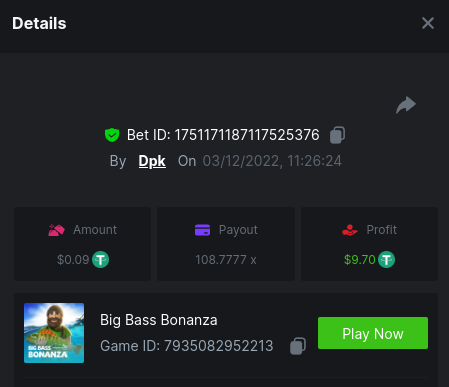Copy the Game ID with the copy icon
This screenshot has width=449, height=387.
coord(298,346)
